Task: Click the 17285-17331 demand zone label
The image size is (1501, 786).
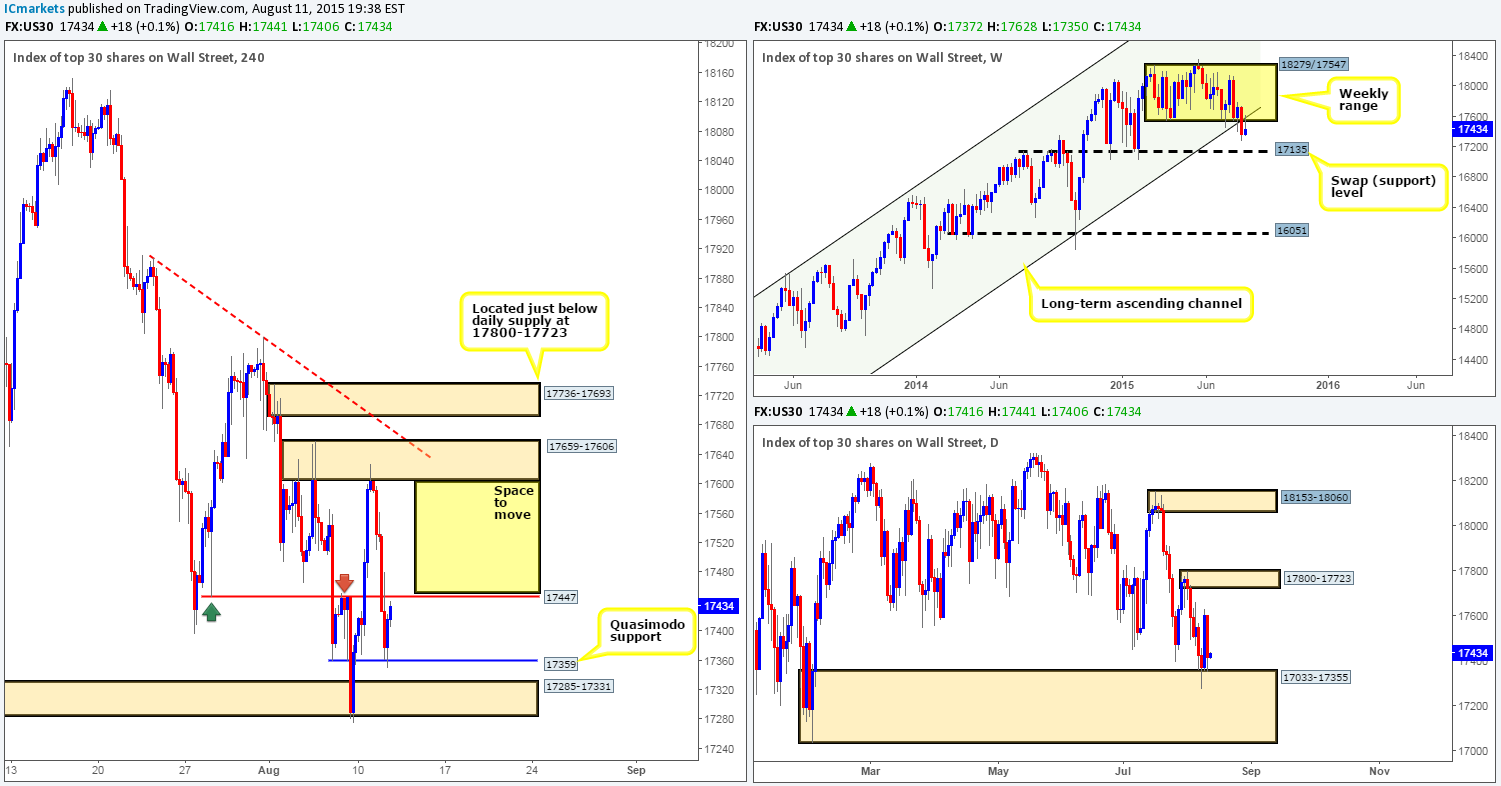Action: [x=578, y=687]
